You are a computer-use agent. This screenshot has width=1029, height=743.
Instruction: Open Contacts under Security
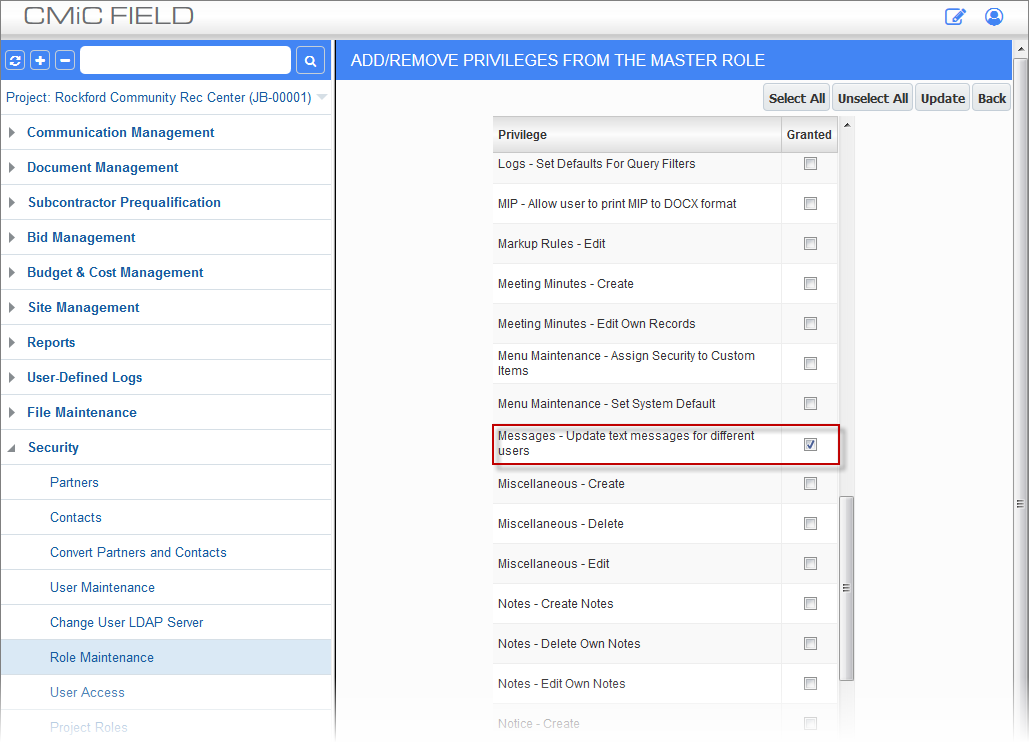point(76,517)
